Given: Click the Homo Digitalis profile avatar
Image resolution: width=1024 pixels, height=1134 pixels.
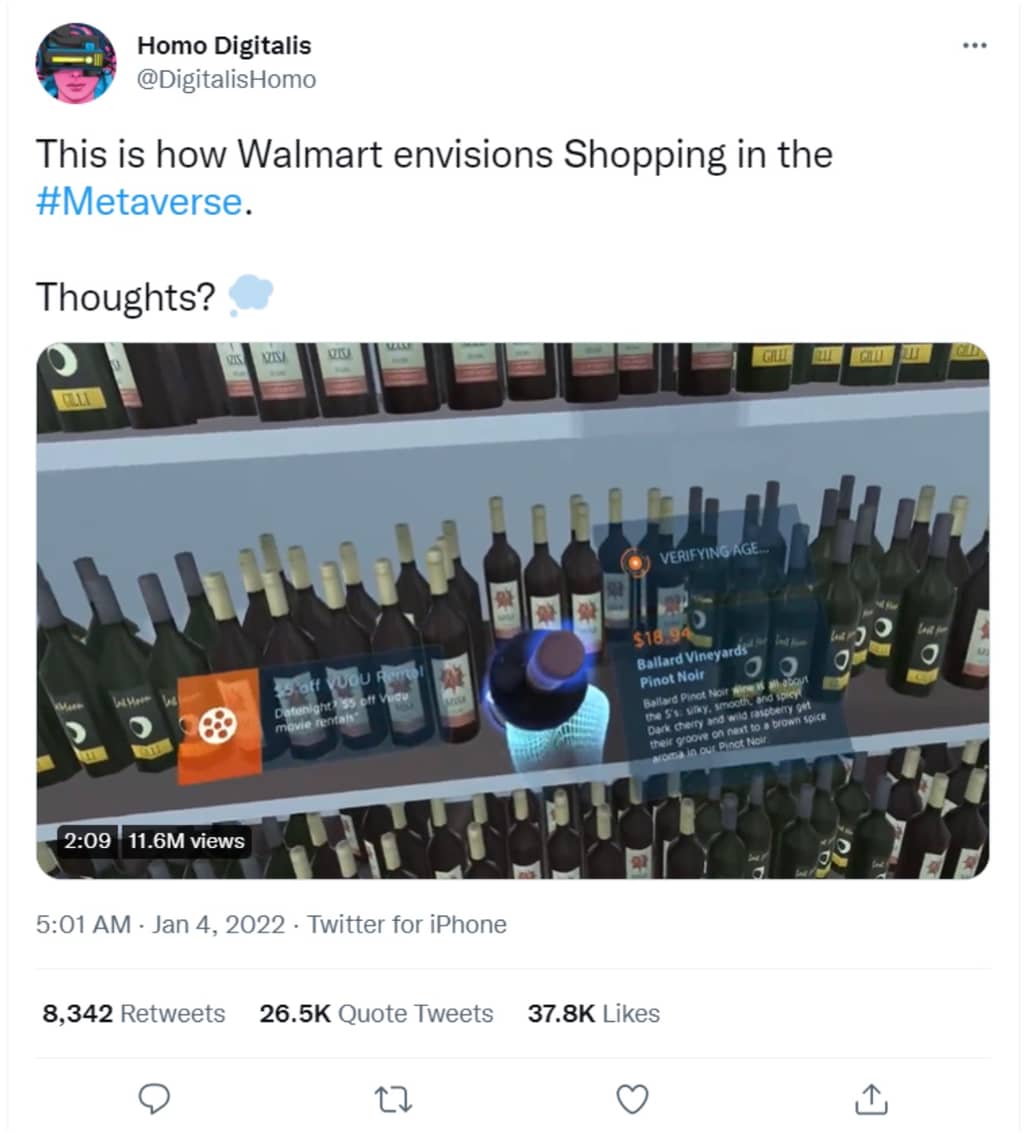Looking at the screenshot, I should pyautogui.click(x=75, y=63).
